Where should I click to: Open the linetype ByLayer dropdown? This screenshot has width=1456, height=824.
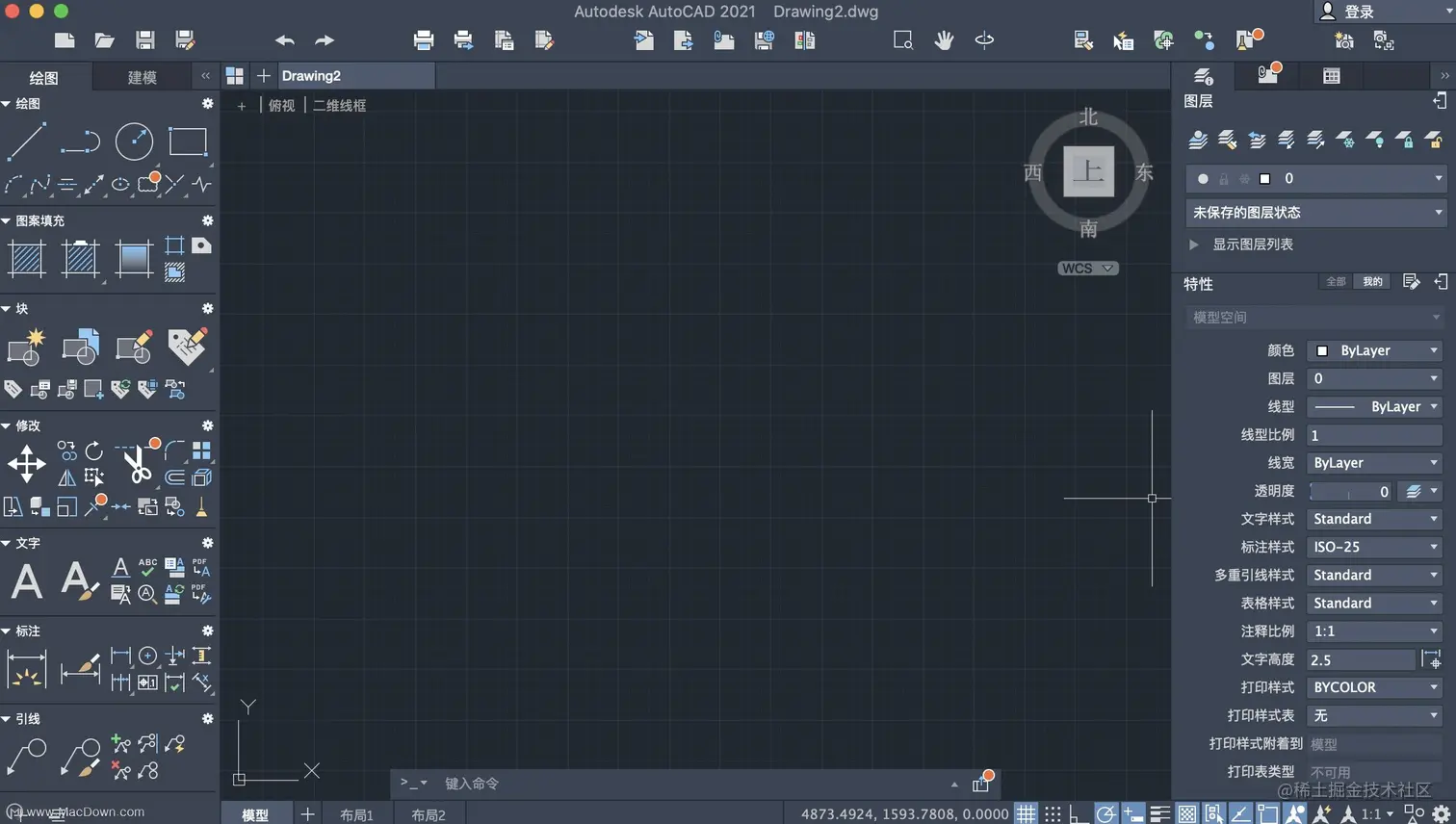1374,406
